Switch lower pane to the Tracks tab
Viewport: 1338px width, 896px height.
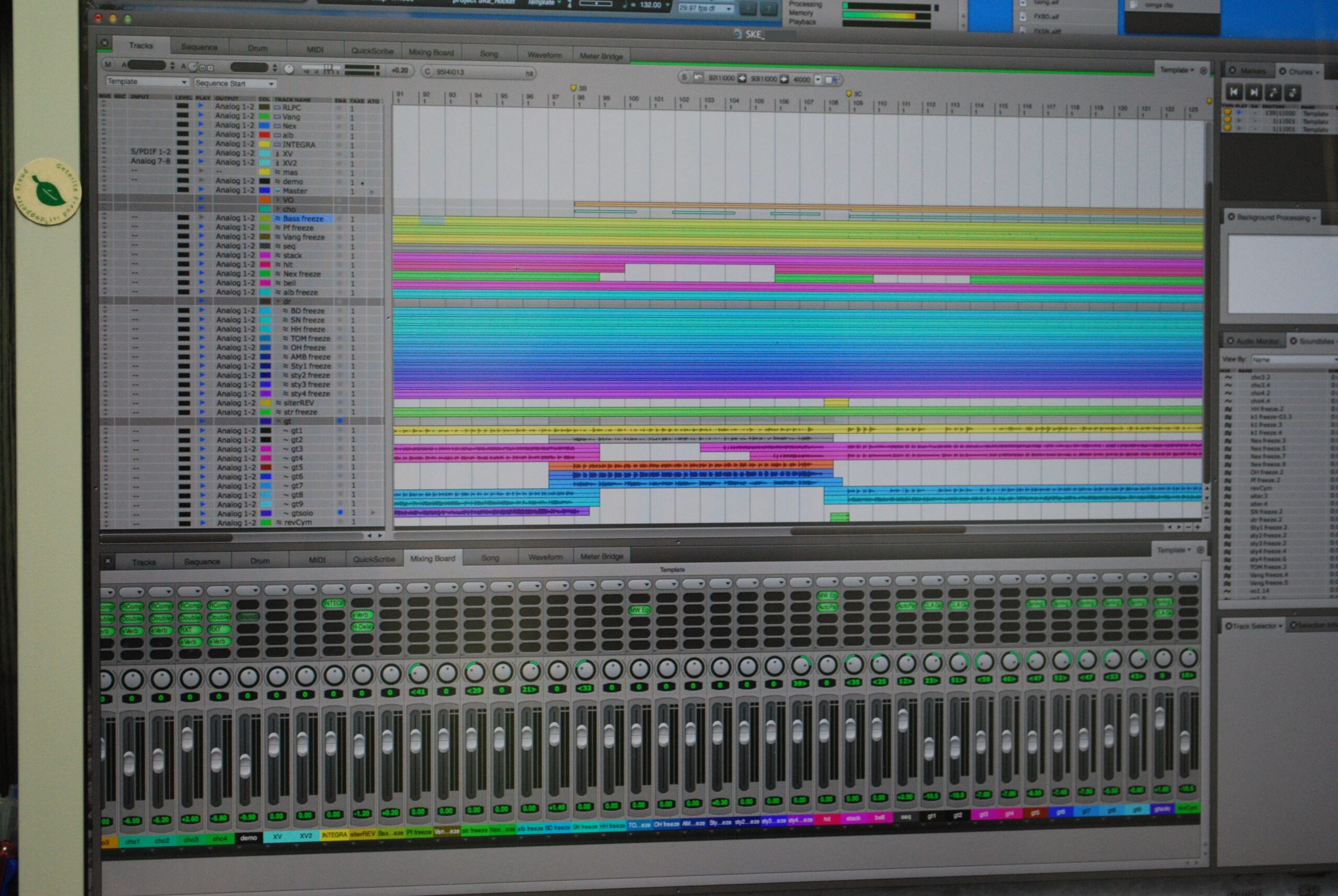coord(144,562)
